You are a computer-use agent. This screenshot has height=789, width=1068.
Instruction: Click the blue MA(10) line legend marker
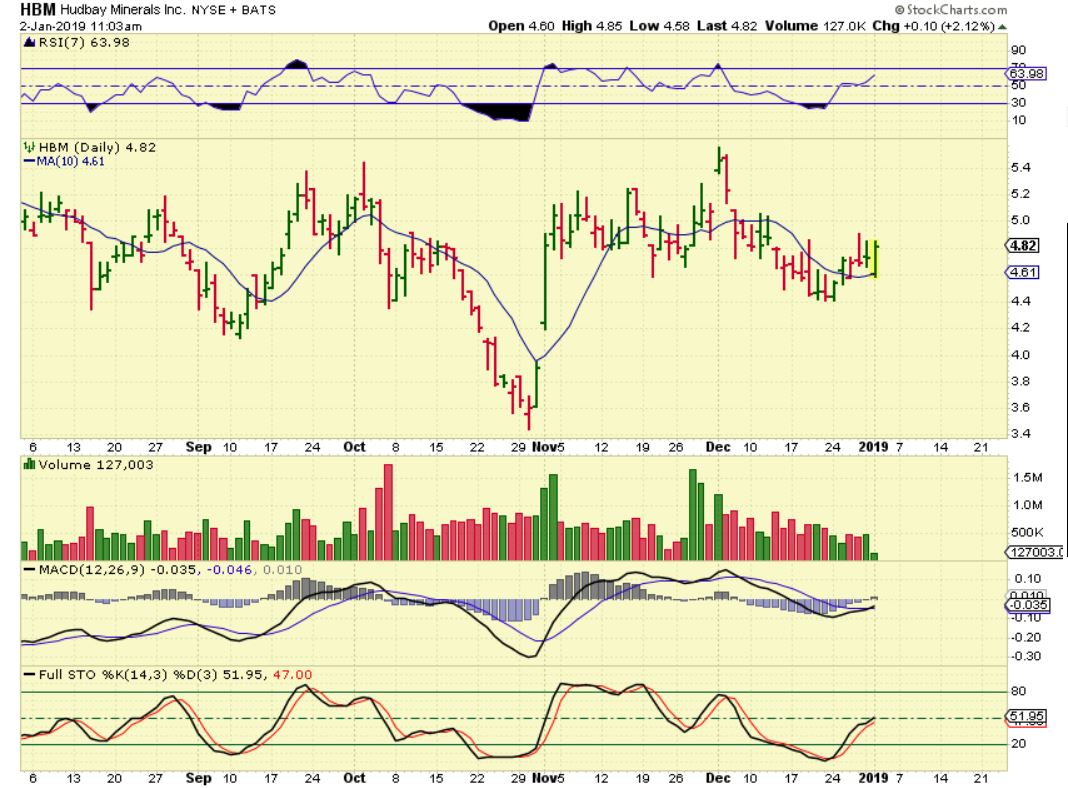[x=29, y=161]
